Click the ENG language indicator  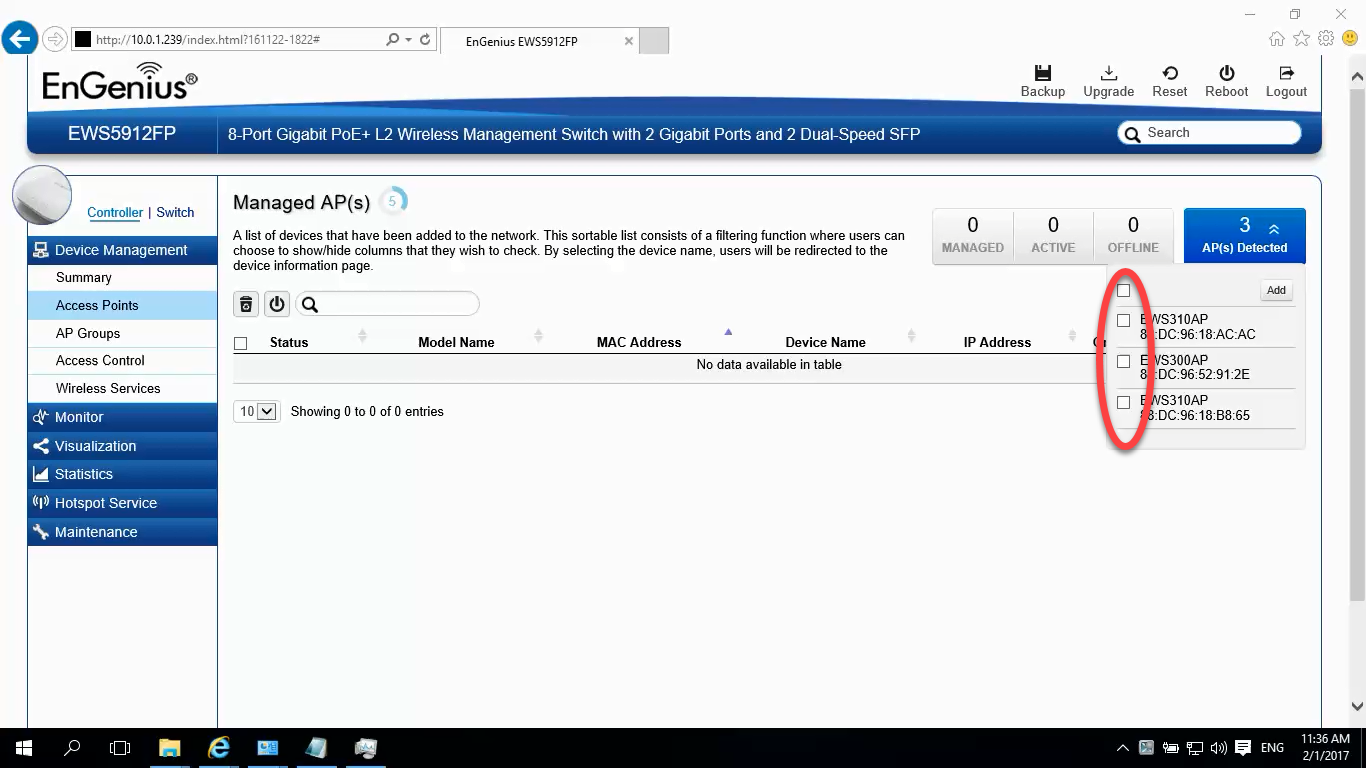coord(1272,748)
